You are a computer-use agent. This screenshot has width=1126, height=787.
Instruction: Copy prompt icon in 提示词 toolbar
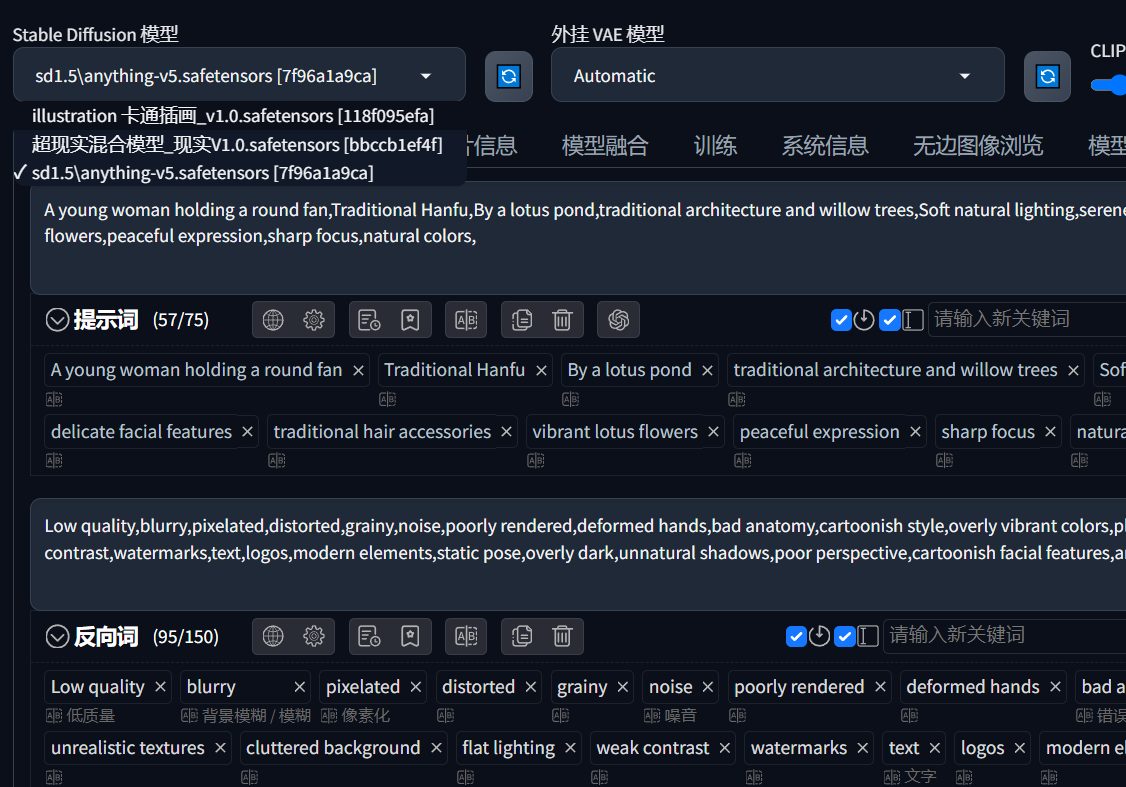(521, 320)
